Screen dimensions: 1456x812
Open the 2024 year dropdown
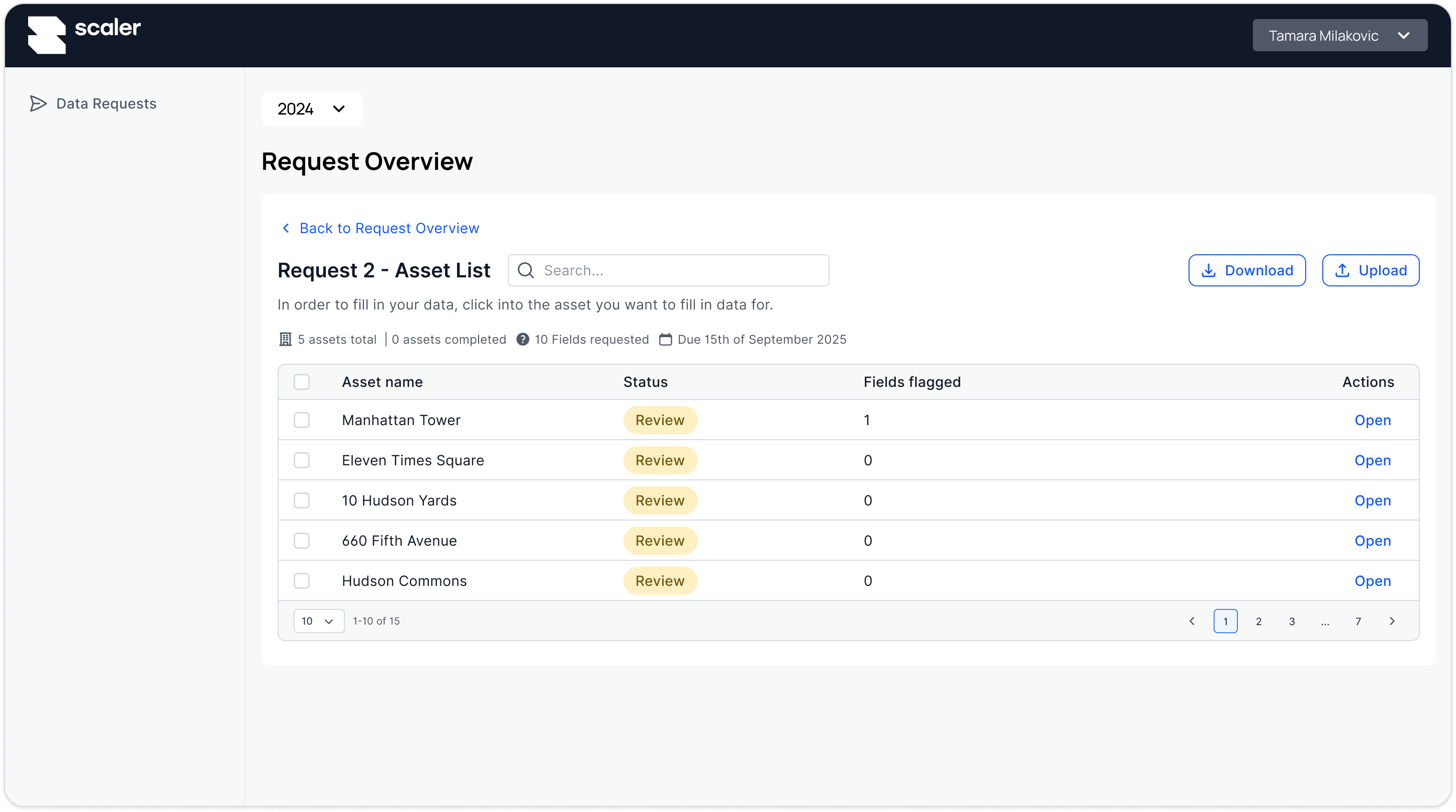[x=311, y=109]
